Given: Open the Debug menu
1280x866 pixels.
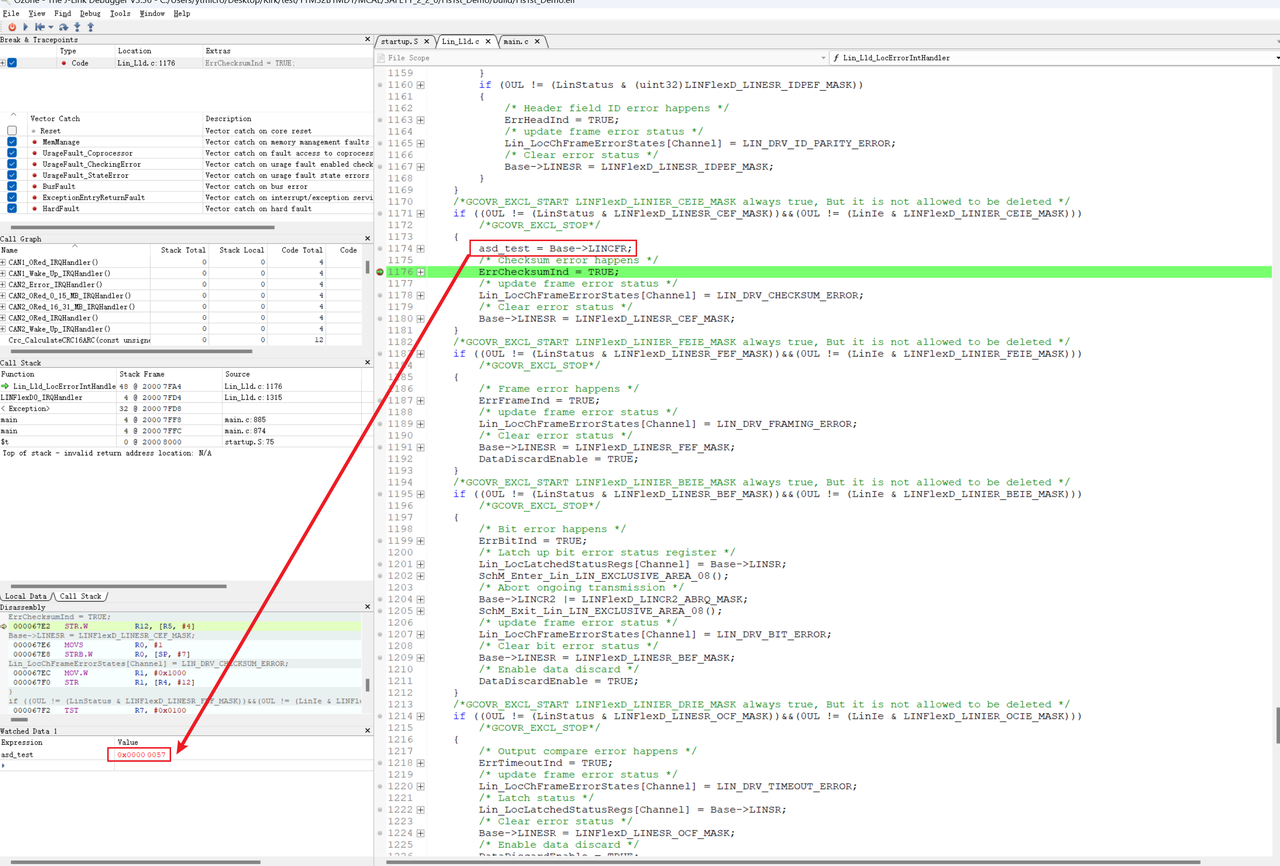Looking at the screenshot, I should (x=90, y=14).
